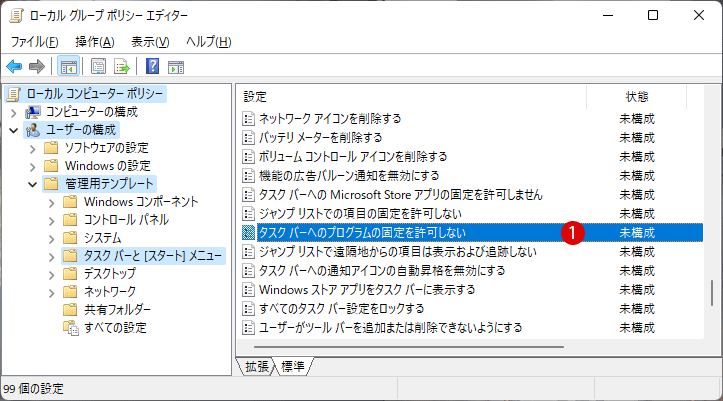The height and width of the screenshot is (401, 723).
Task: Expand the タスク バーと [スタート] メニュー node
Action: tap(52, 257)
